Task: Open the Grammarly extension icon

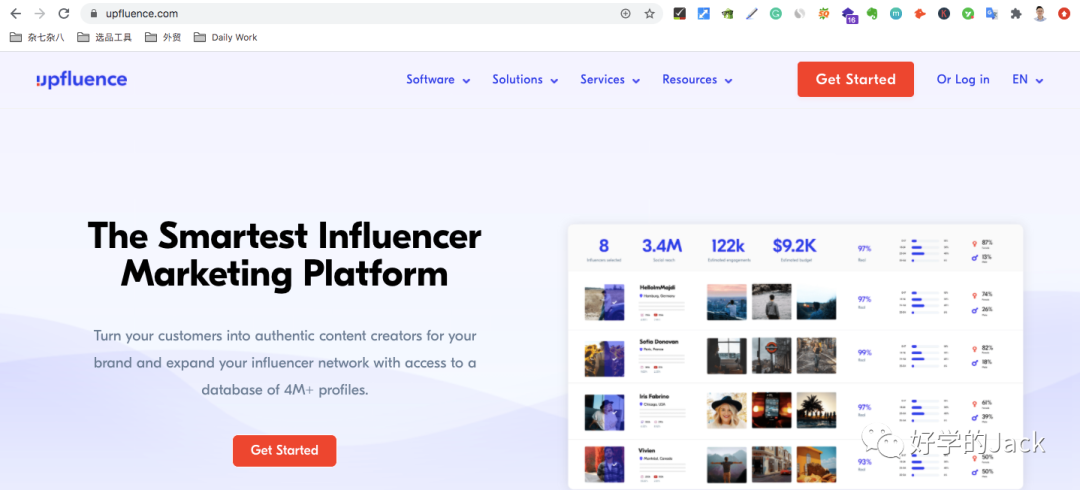Action: [x=774, y=14]
